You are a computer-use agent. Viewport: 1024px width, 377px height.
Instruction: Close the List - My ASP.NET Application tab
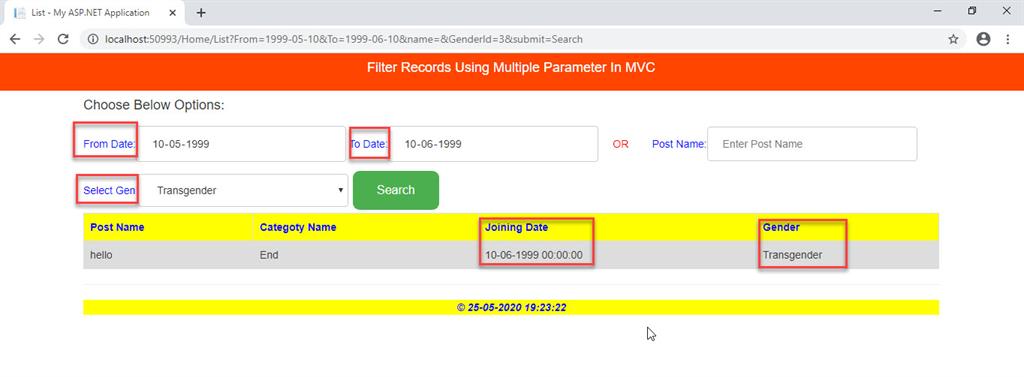[x=173, y=12]
